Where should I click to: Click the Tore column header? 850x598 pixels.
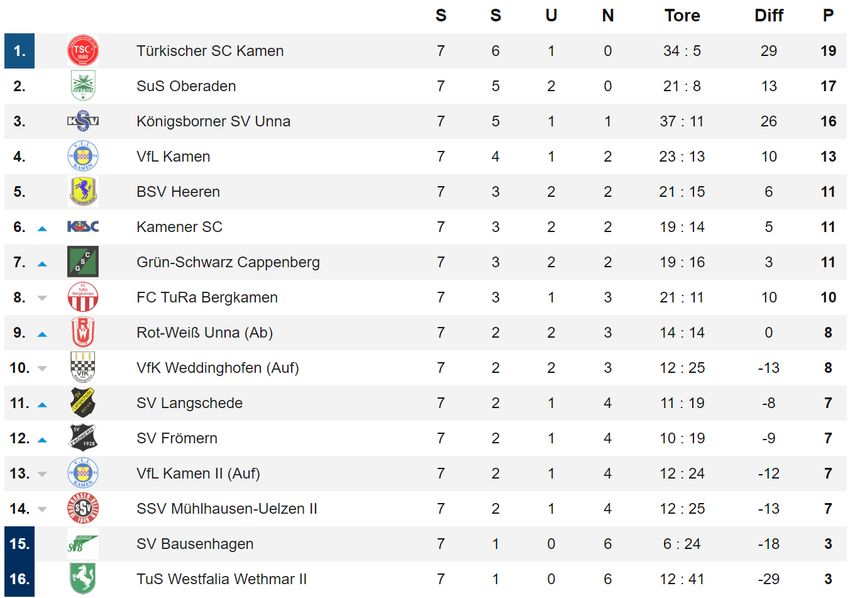pyautogui.click(x=682, y=15)
